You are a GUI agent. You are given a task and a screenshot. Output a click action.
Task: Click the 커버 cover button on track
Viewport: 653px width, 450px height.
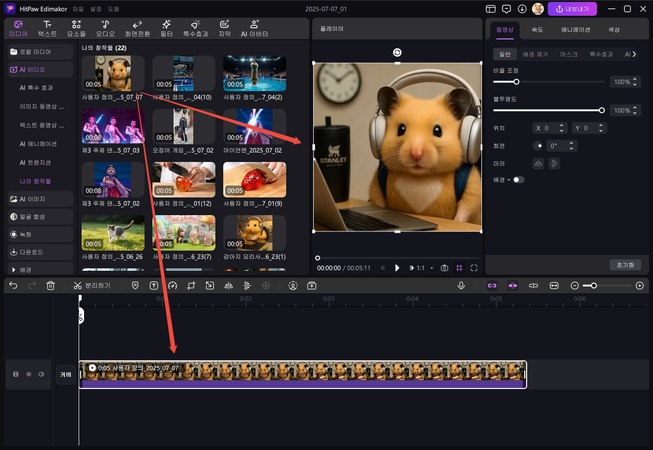66,374
